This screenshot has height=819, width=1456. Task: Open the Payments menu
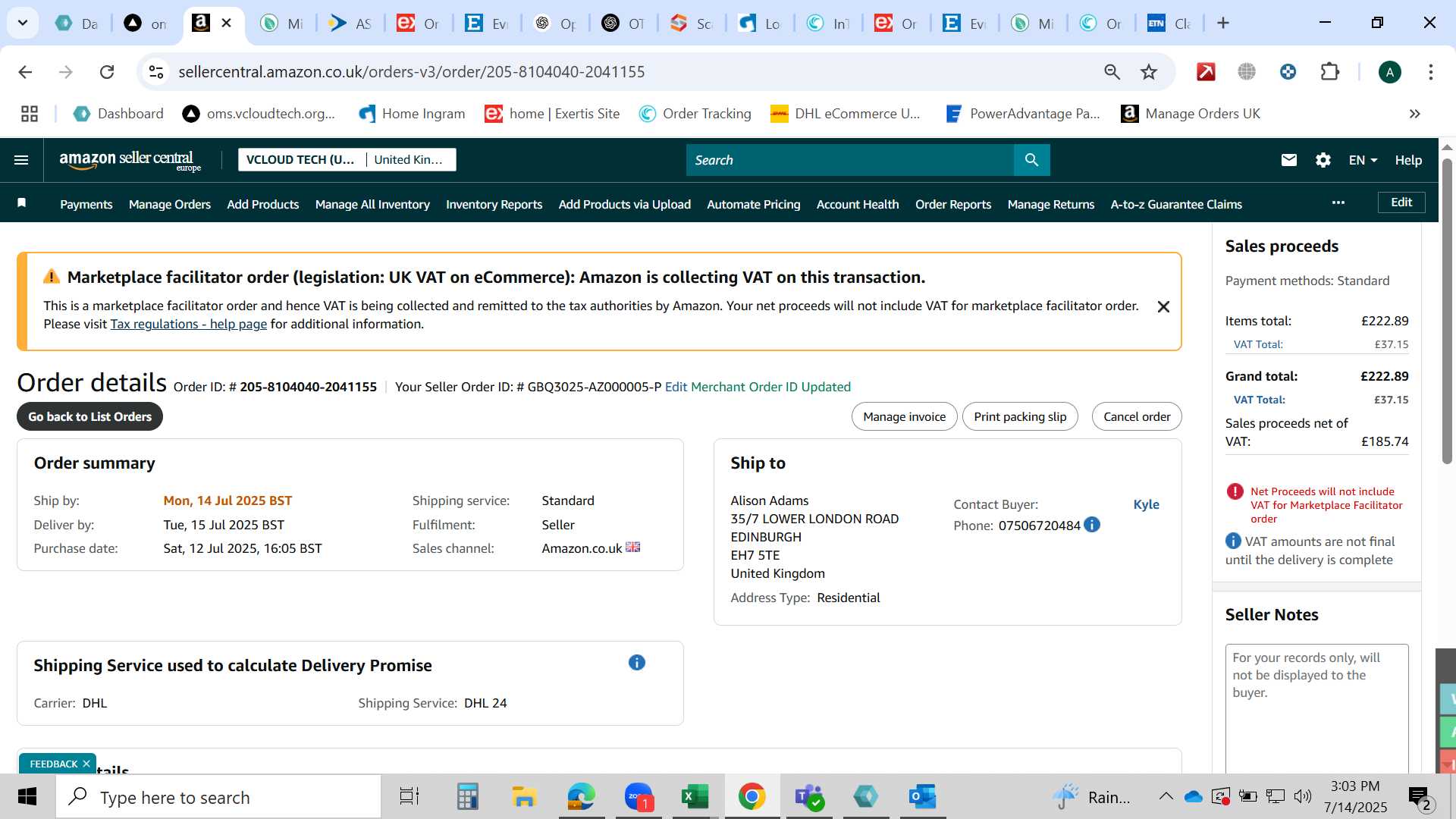point(86,204)
